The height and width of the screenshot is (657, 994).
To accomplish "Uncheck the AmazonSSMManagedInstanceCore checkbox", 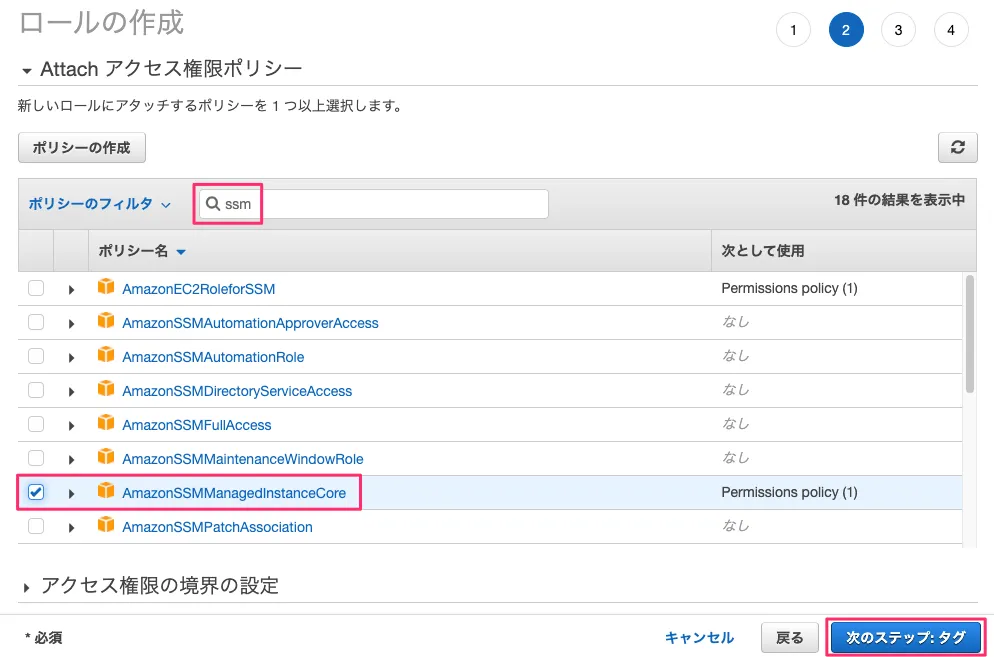I will pos(36,492).
